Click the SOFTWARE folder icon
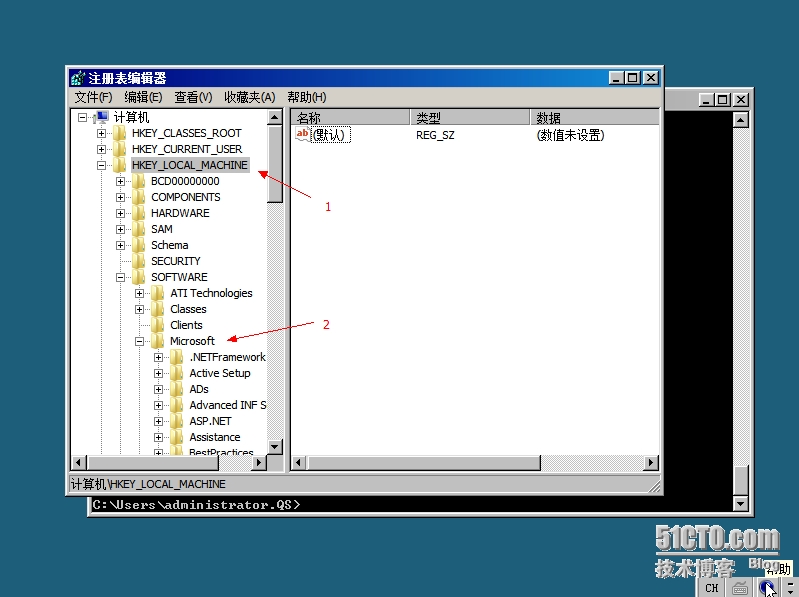This screenshot has height=597, width=799. [x=139, y=277]
